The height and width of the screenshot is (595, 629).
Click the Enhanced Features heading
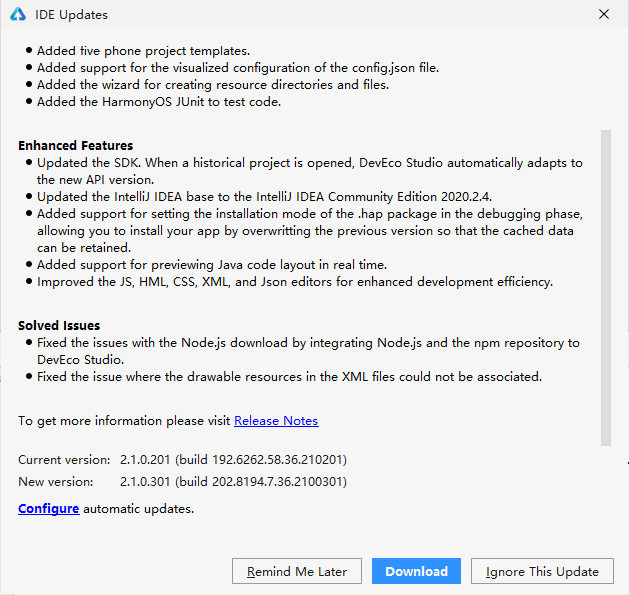point(75,145)
